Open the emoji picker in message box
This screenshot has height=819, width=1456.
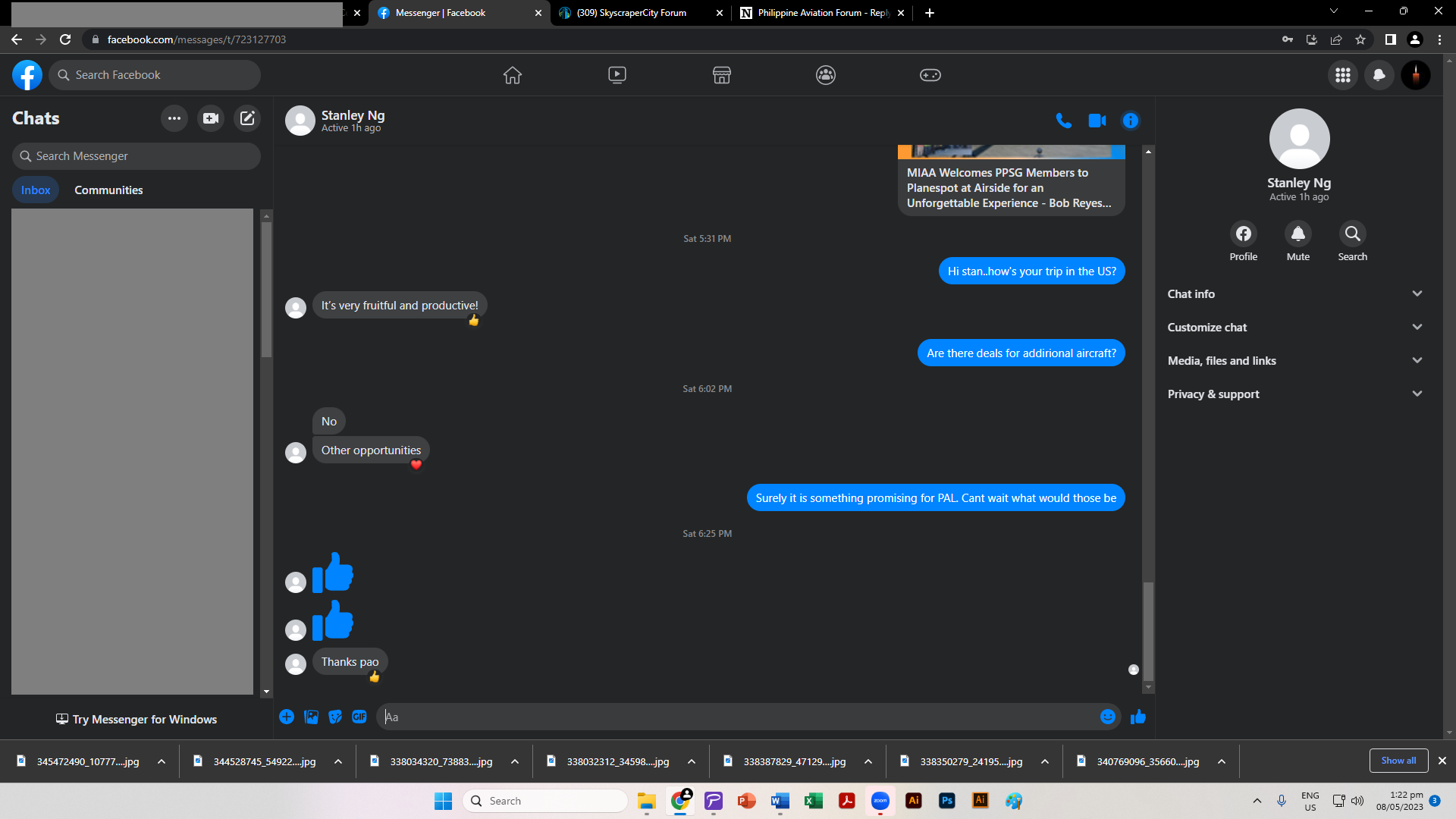1107,717
